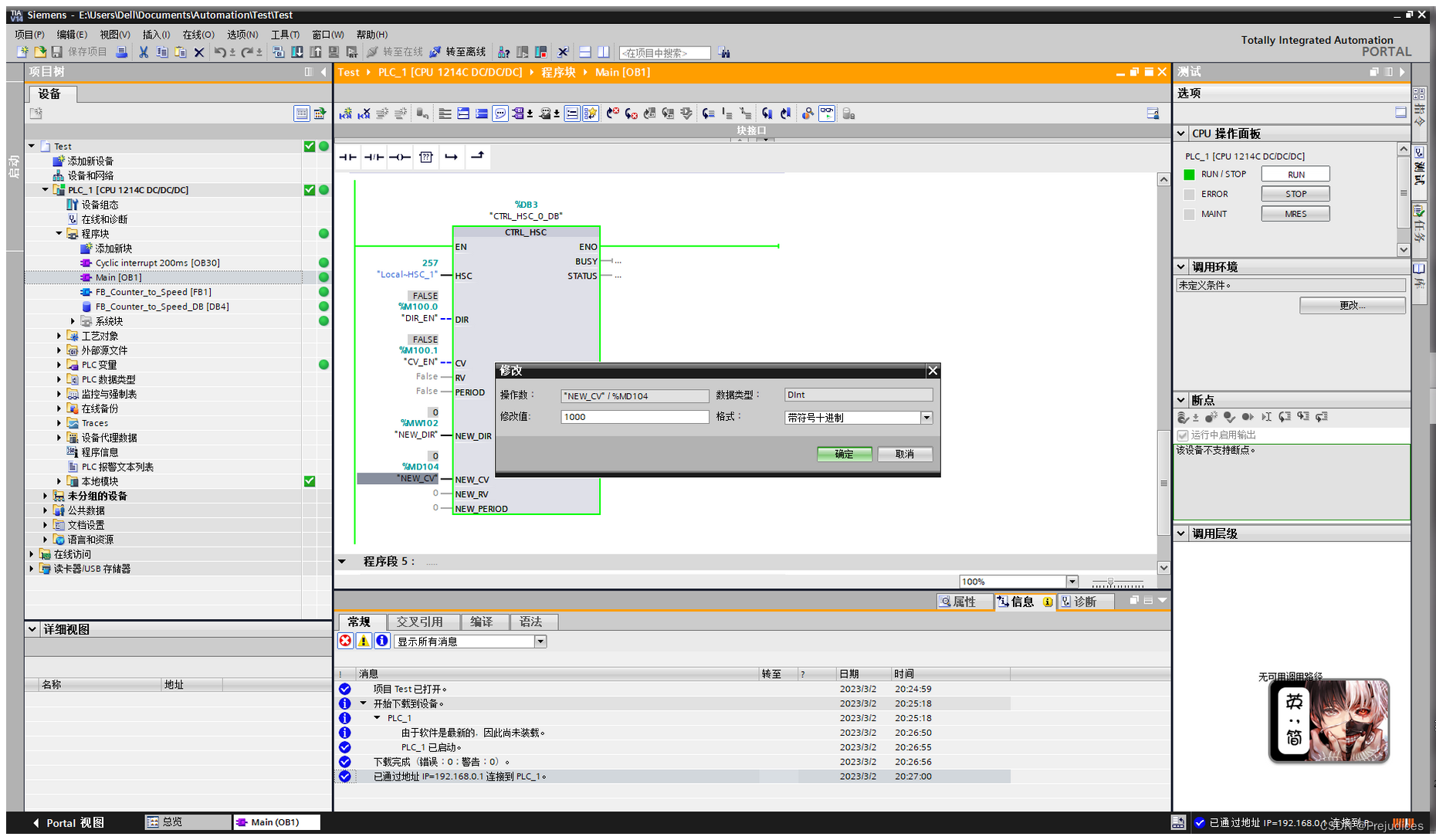Collapse the CPU operator panel section
This screenshot has width=1436, height=840.
tap(1181, 134)
